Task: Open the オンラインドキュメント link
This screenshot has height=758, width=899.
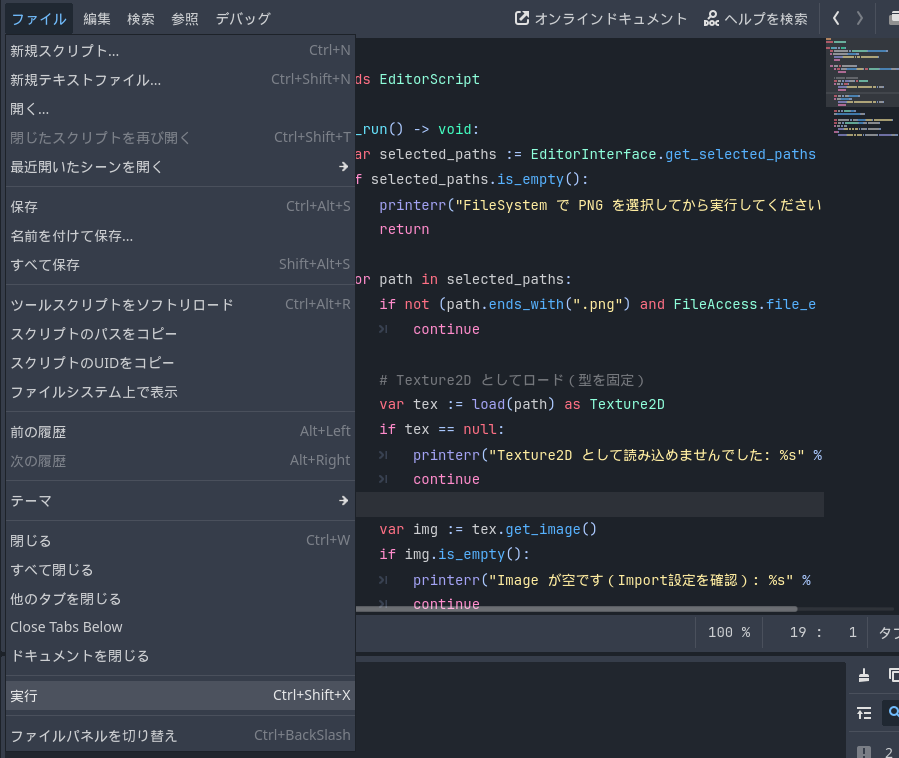Action: click(601, 19)
